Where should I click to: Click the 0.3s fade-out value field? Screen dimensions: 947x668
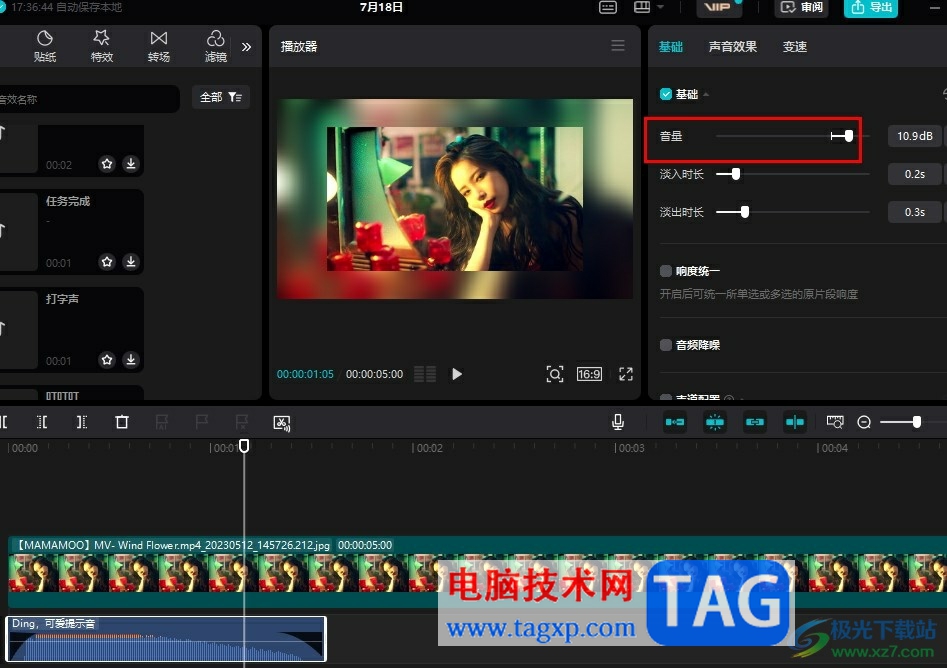(x=914, y=212)
